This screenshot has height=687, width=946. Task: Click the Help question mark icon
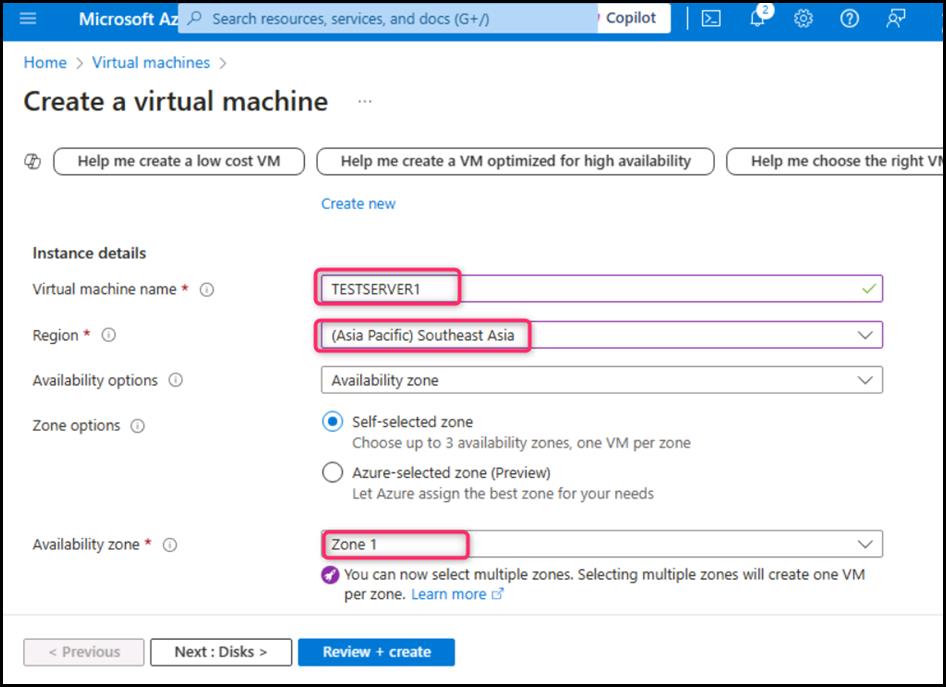(849, 19)
